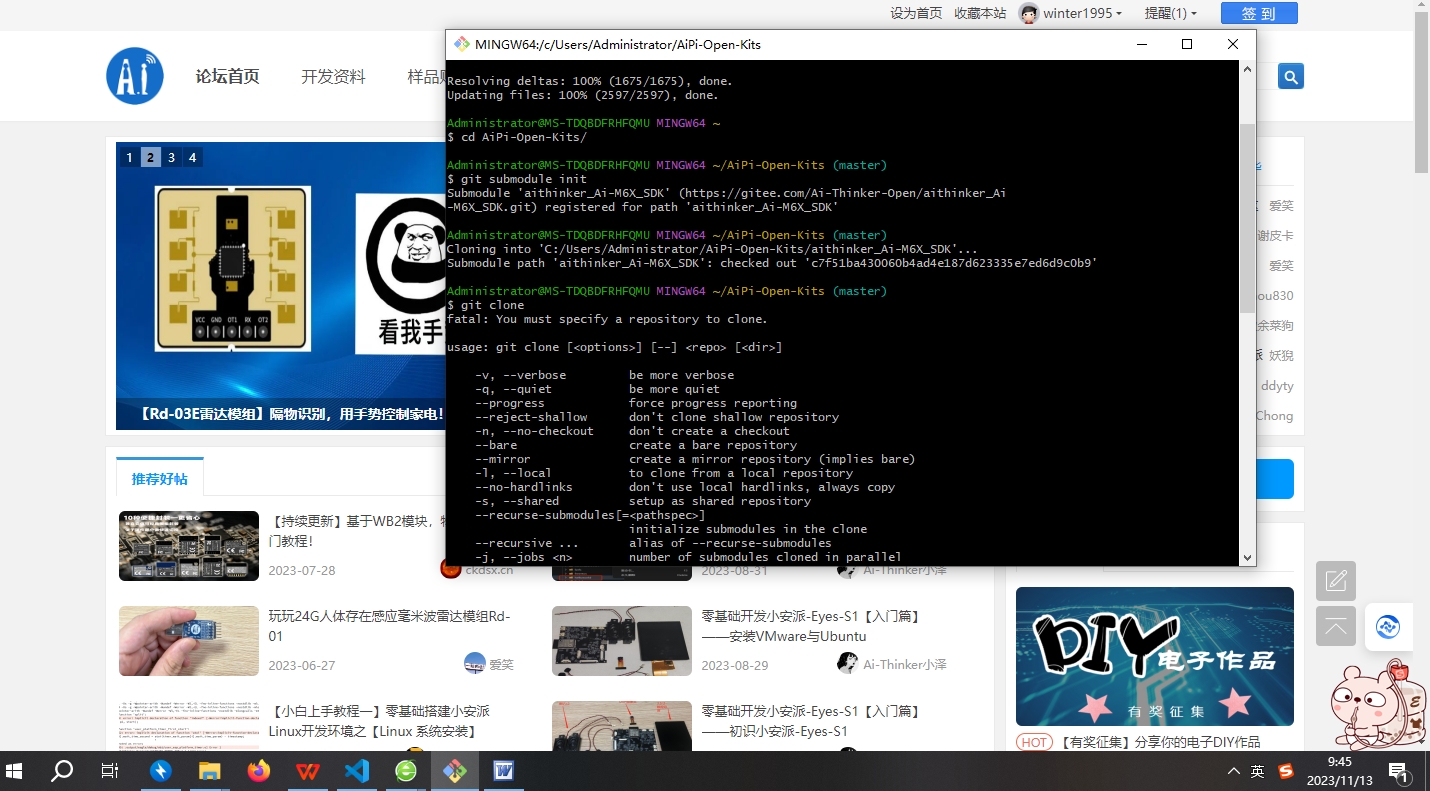Click terminal scrollbar up arrow
Viewport: 1430px width, 791px height.
(x=1247, y=69)
